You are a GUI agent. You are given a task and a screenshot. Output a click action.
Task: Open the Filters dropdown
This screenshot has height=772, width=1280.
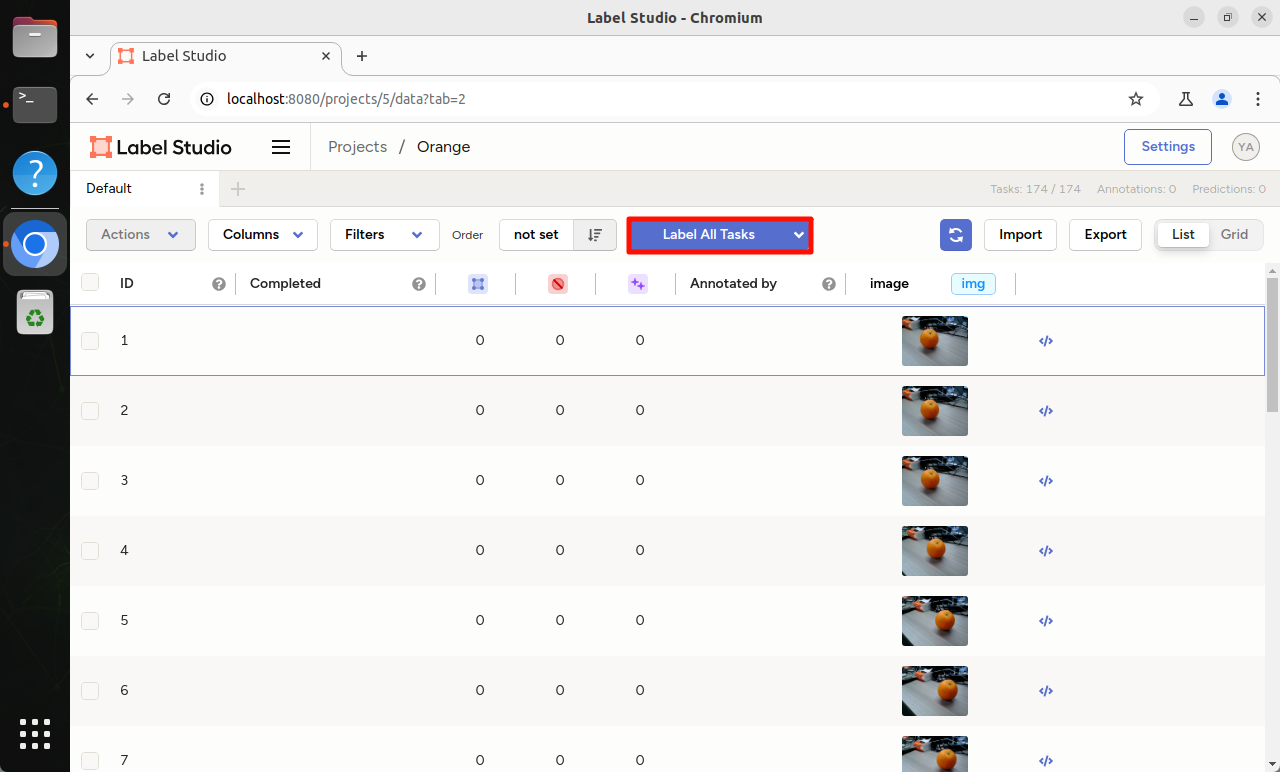pos(385,234)
